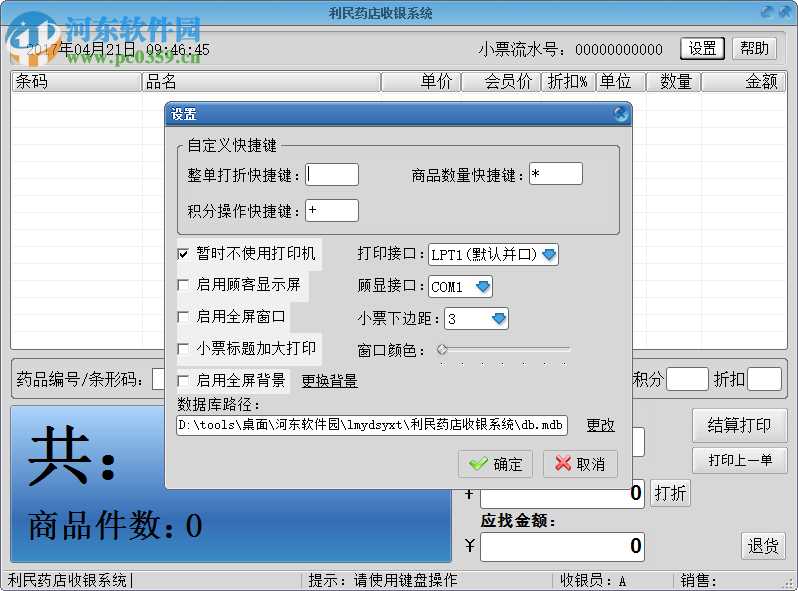Enable 启用全屏窗口 checkbox
The height and width of the screenshot is (591, 798).
[183, 317]
